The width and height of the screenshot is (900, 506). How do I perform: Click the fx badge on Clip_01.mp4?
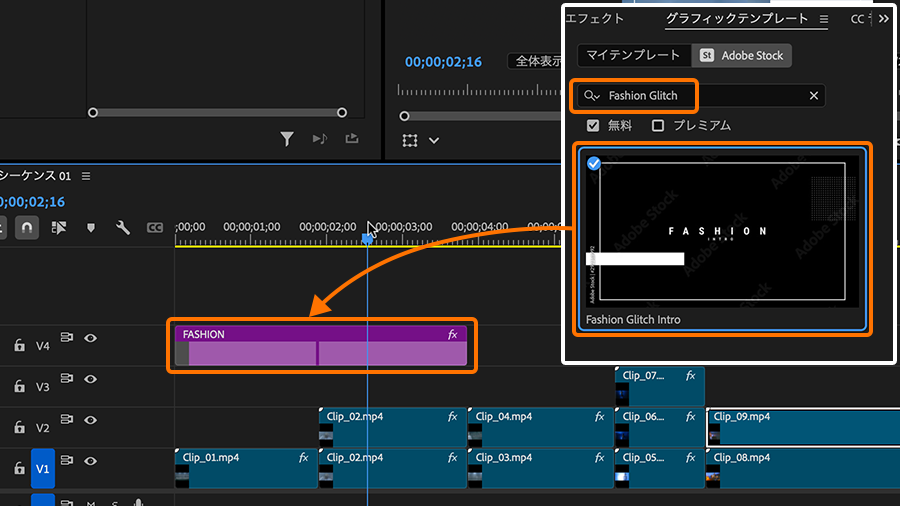click(x=304, y=458)
